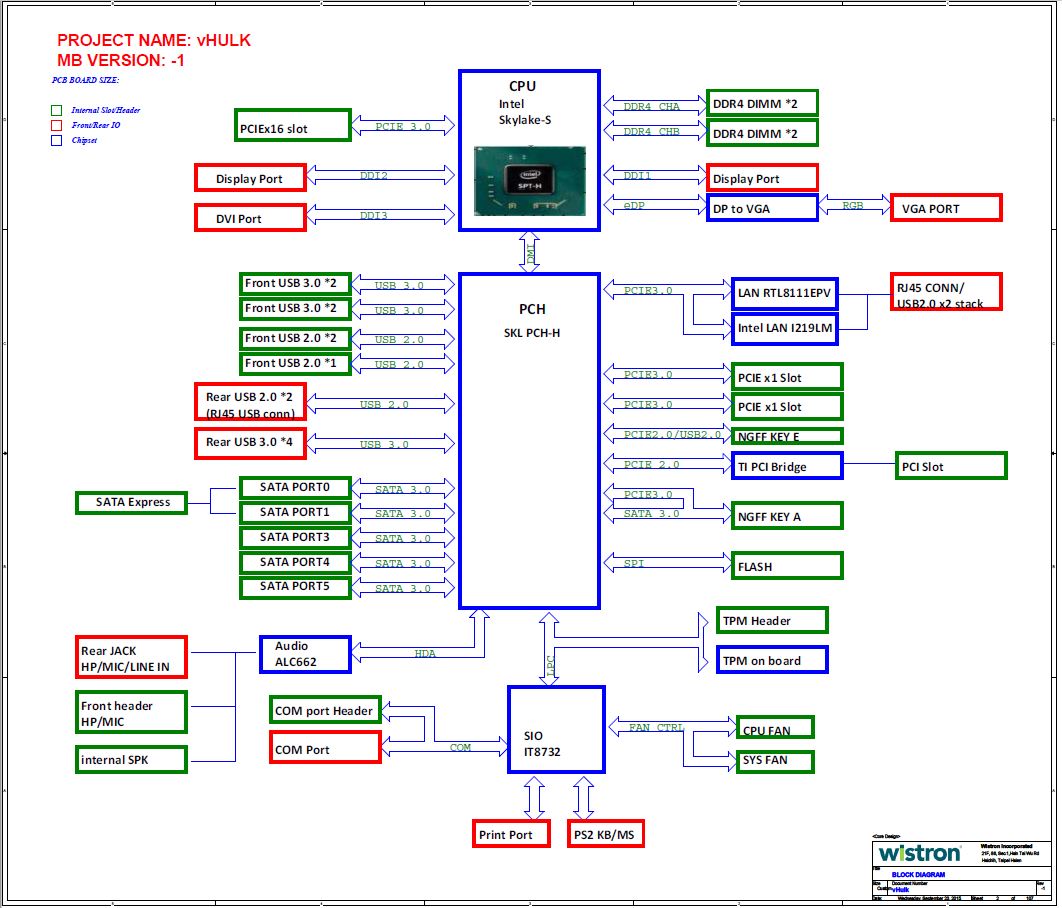Select the TPM on board block
The width and height of the screenshot is (1062, 908).
pyautogui.click(x=772, y=660)
